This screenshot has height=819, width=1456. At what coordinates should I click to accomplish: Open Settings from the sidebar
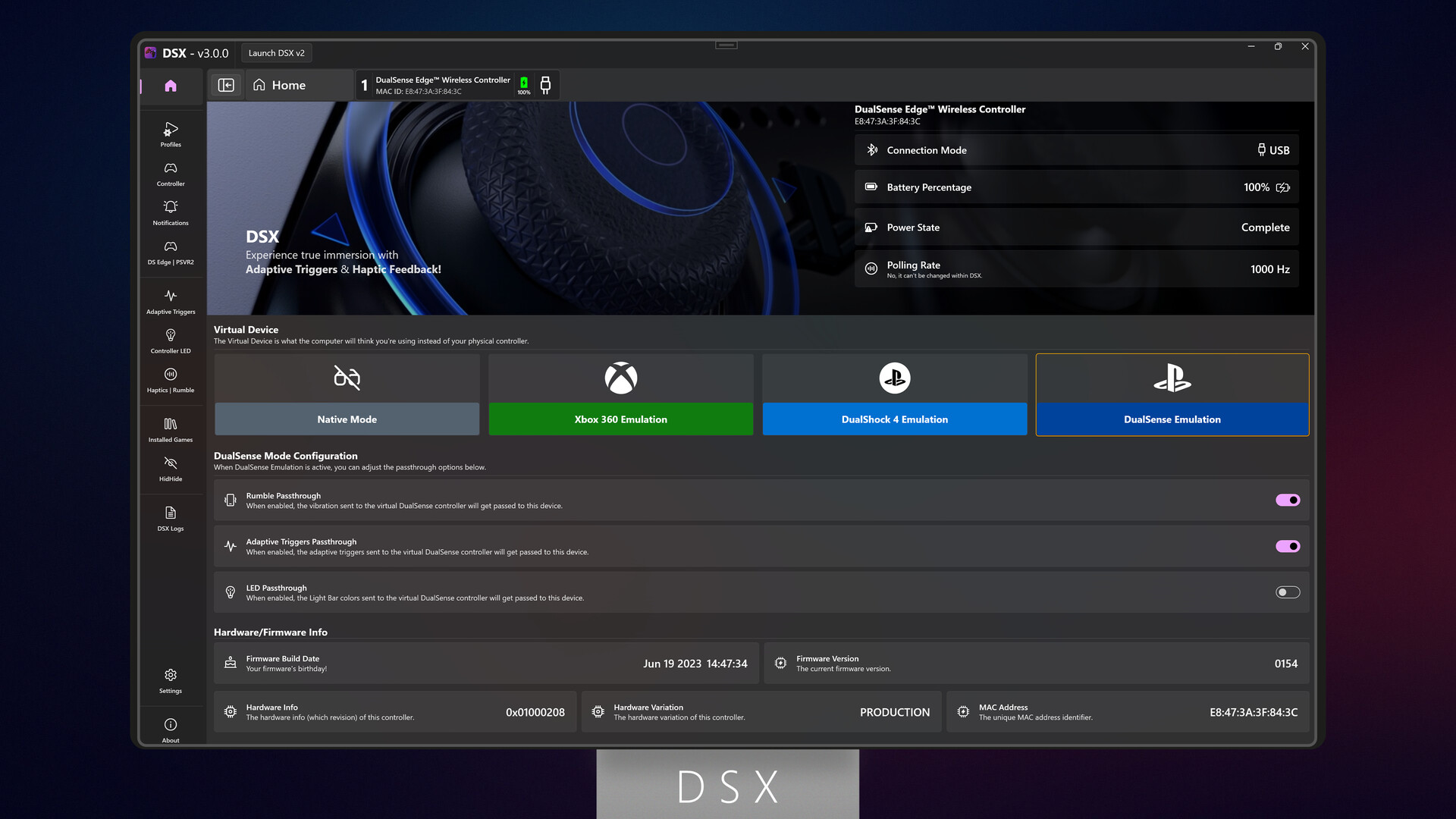(x=170, y=679)
